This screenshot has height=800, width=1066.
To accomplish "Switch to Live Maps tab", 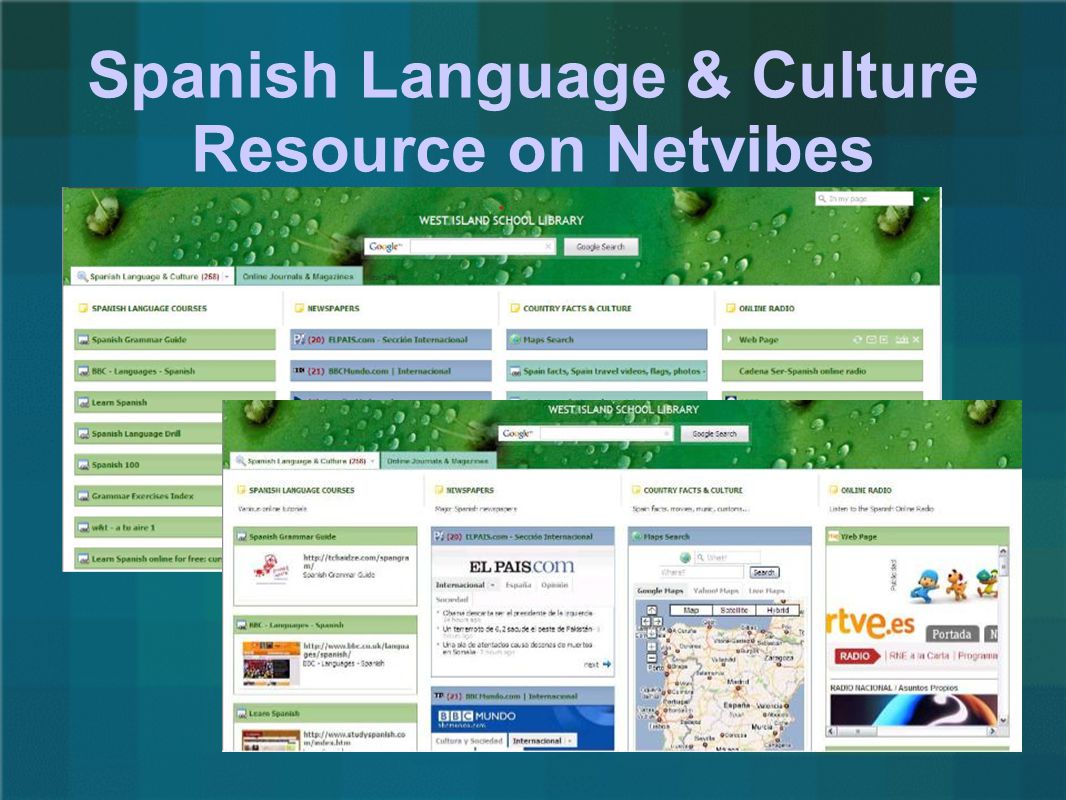I will coord(767,591).
